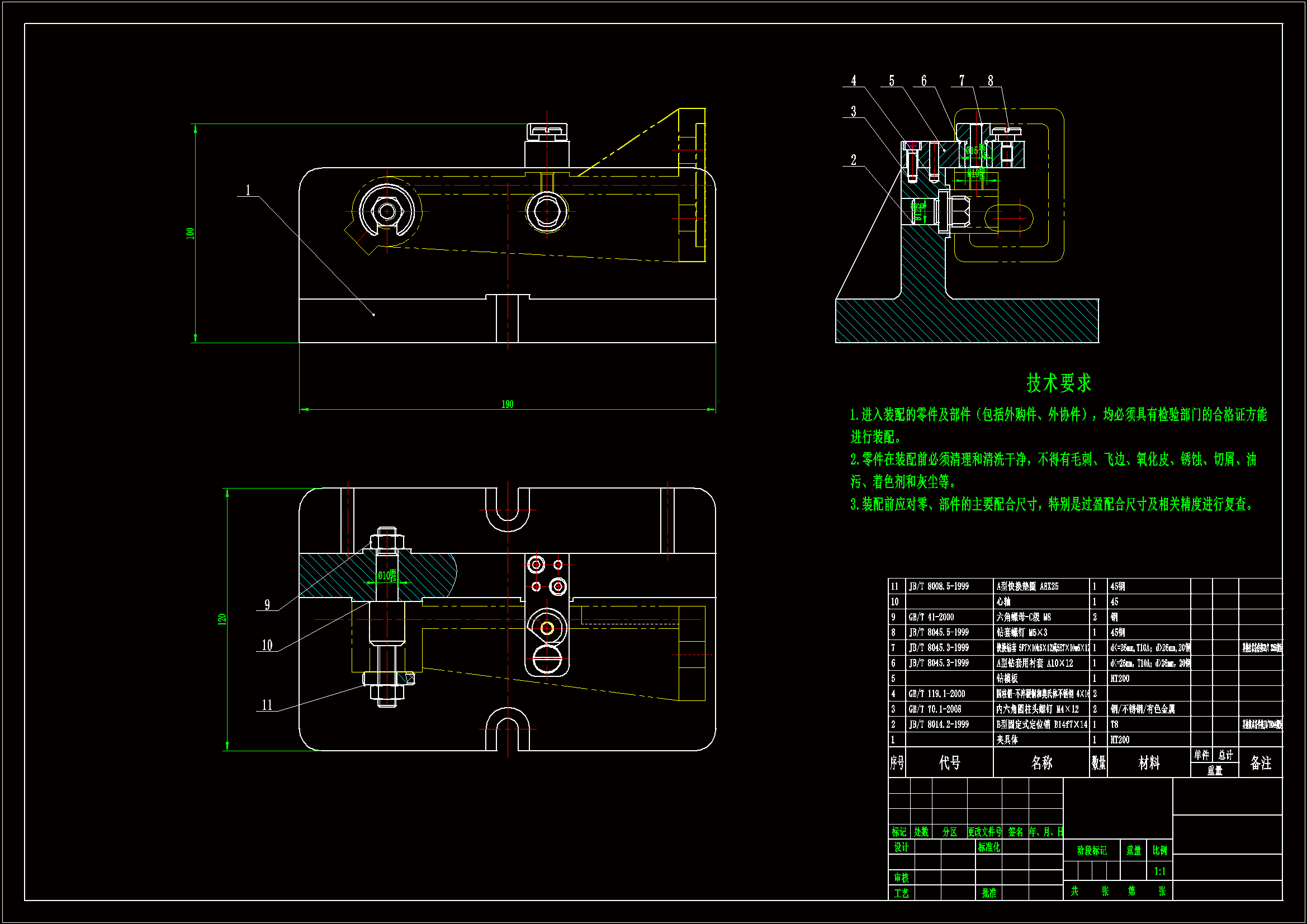Click the 批准 label in title block
This screenshot has width=1307, height=924.
pyautogui.click(x=989, y=893)
